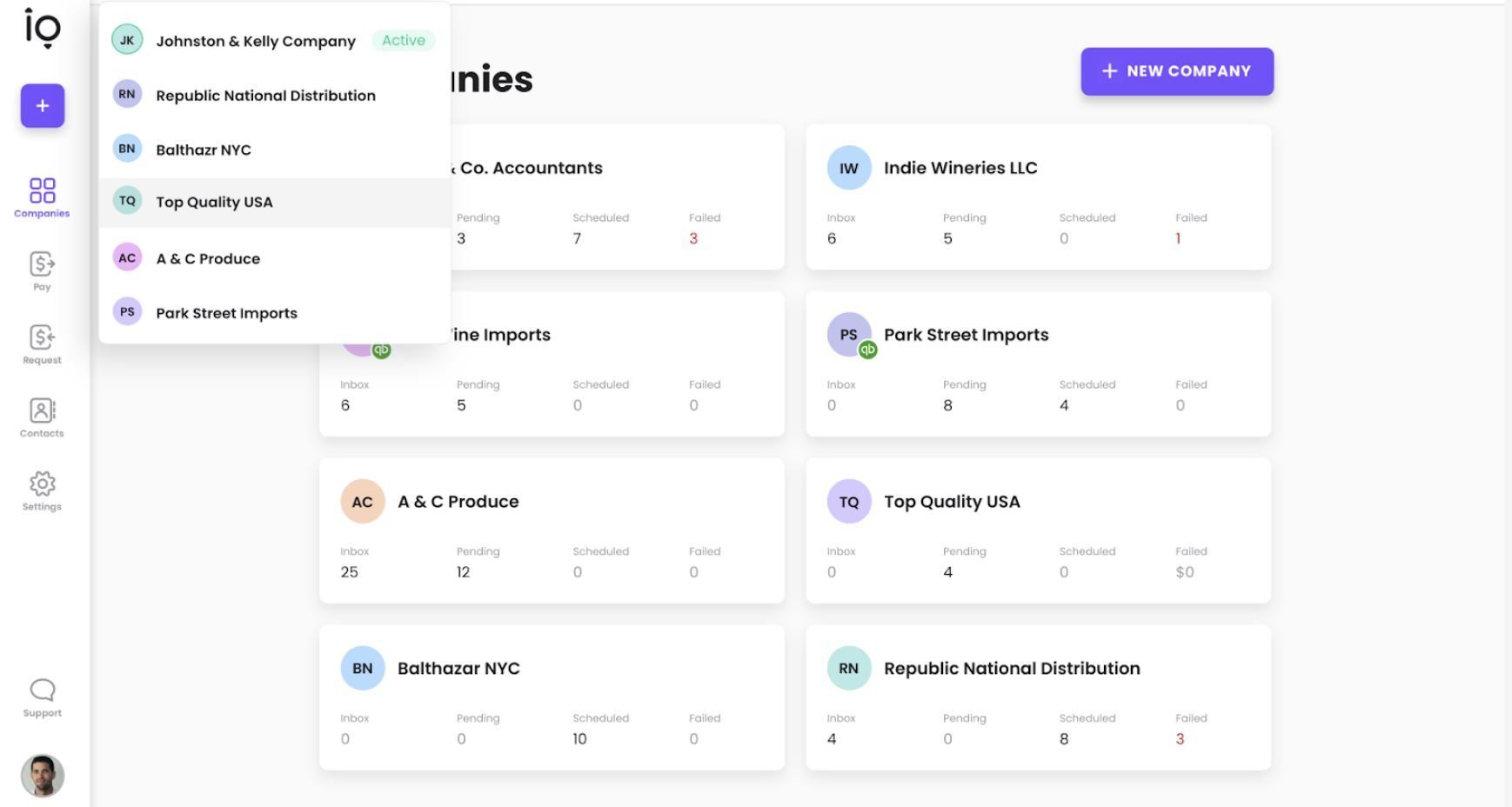Click the profile photo at the bottom left

[x=41, y=775]
